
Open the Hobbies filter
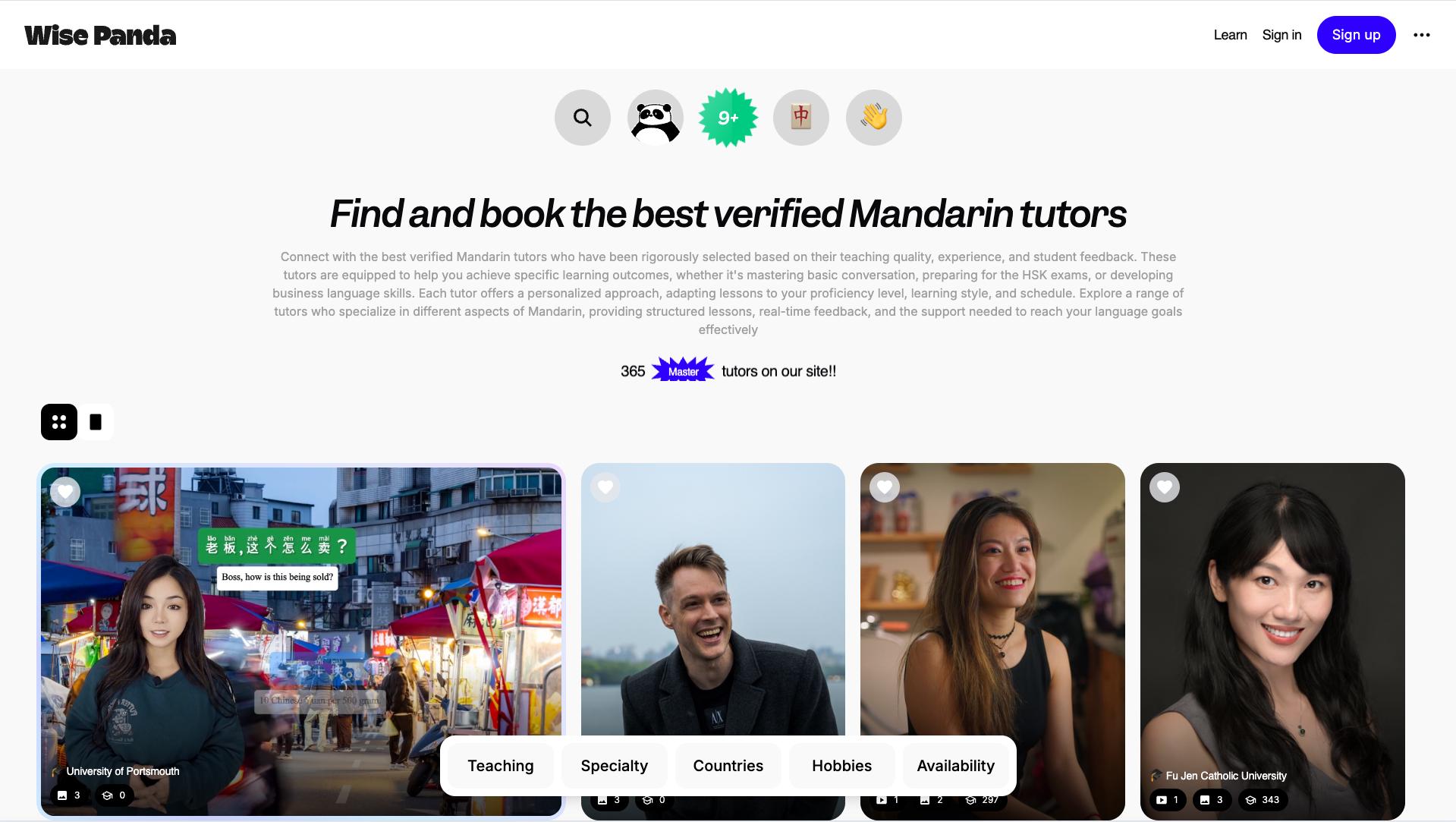click(x=842, y=766)
